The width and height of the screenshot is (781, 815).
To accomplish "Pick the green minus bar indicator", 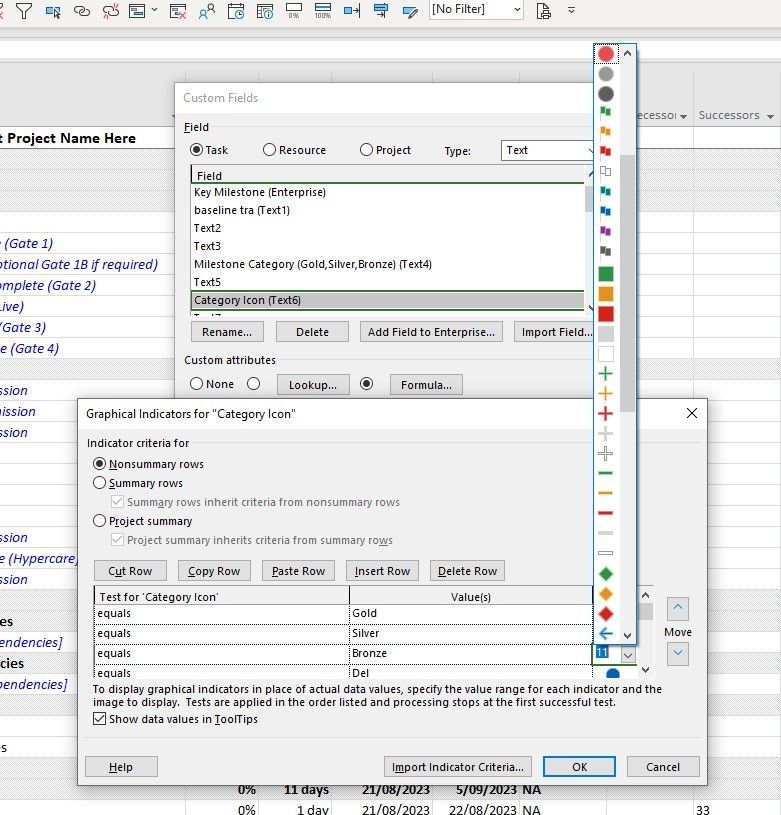I will pos(605,473).
